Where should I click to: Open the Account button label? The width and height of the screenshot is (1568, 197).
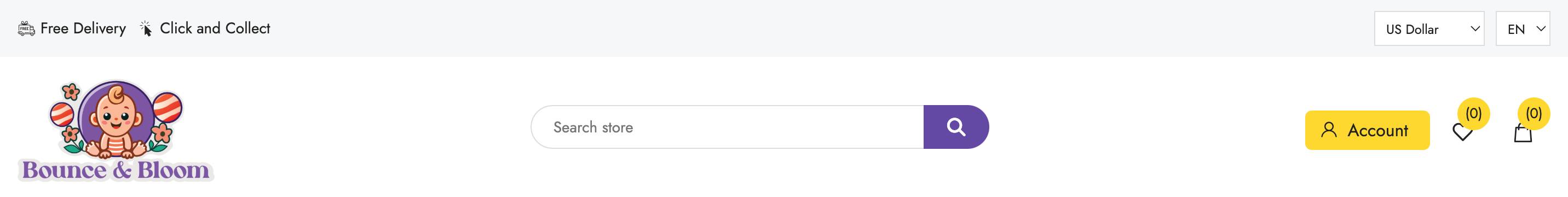coord(1377,130)
